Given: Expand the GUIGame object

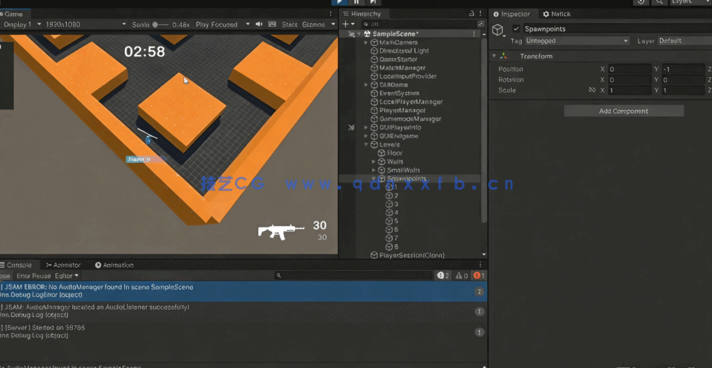Looking at the screenshot, I should [366, 85].
